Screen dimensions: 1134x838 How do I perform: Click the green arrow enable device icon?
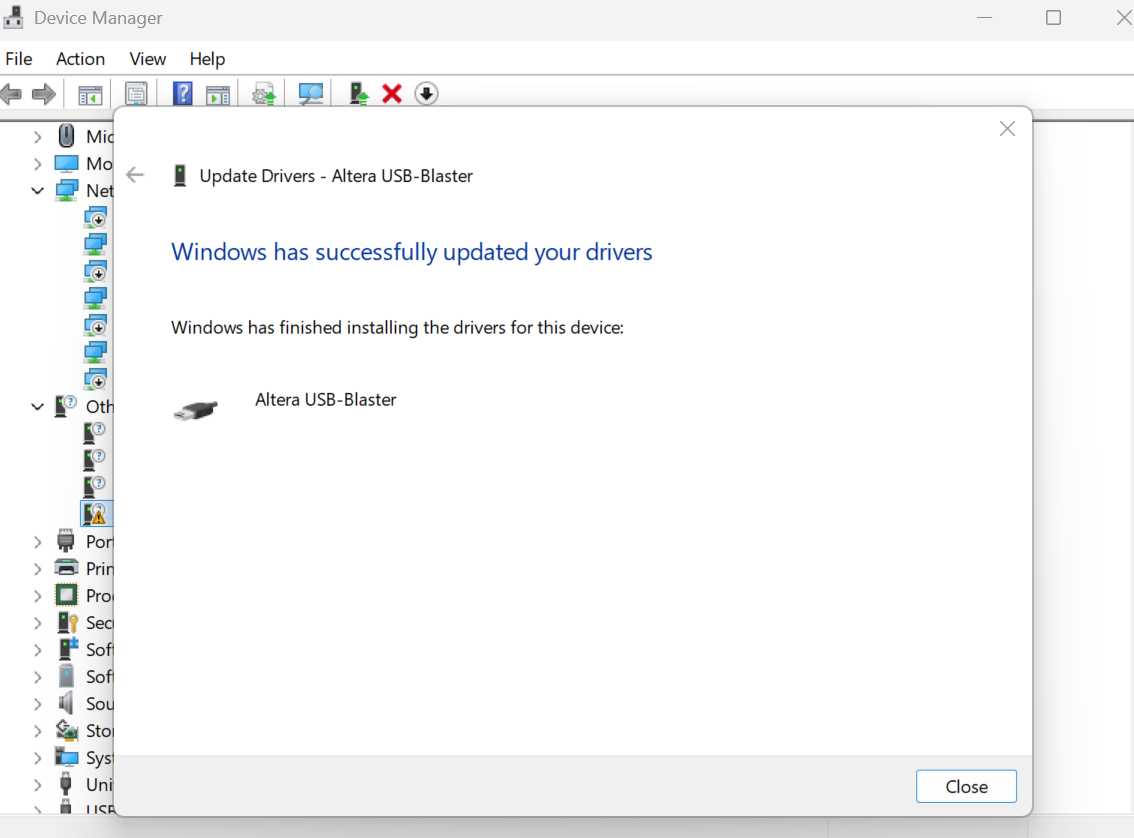(359, 94)
